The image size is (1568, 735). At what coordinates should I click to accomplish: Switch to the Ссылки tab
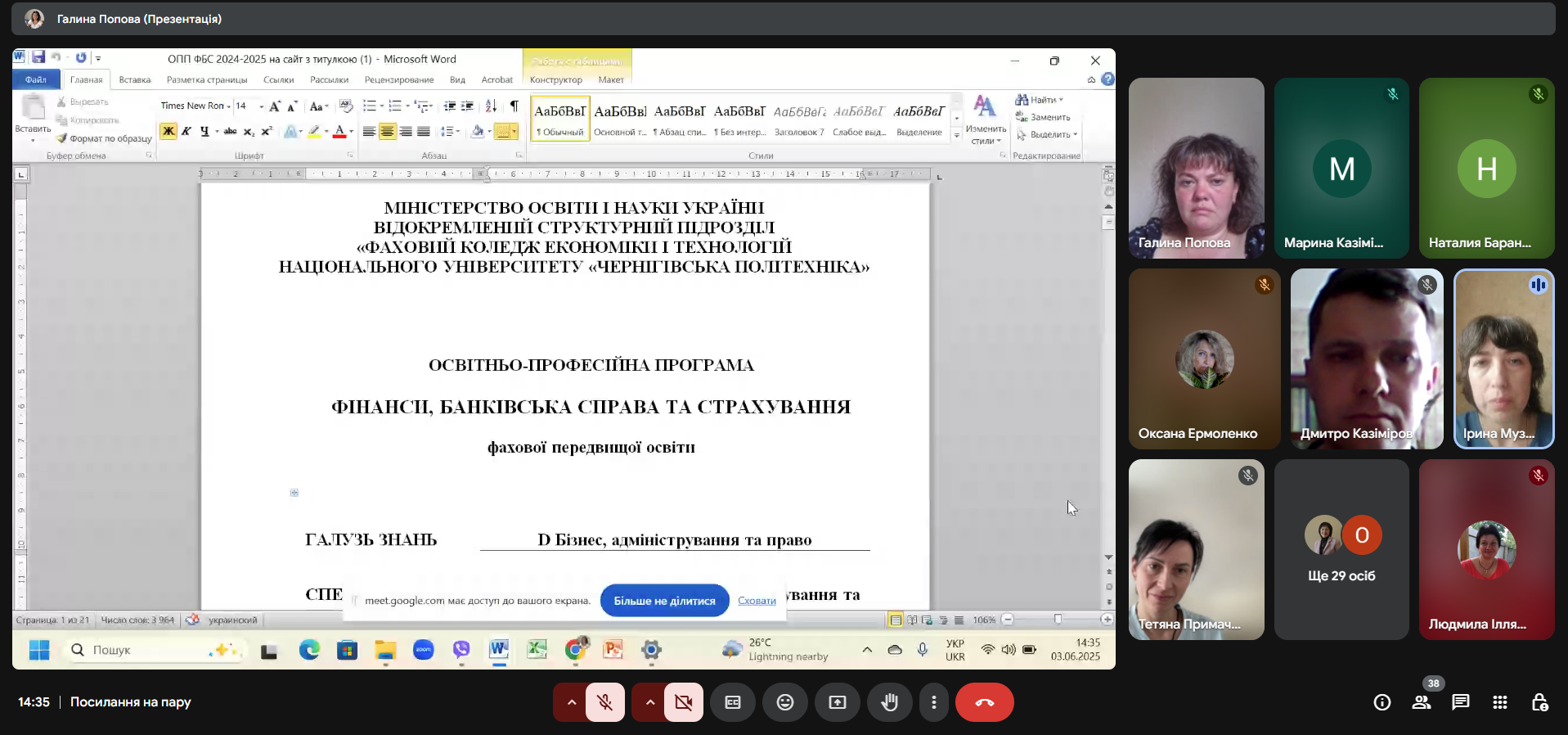point(278,79)
